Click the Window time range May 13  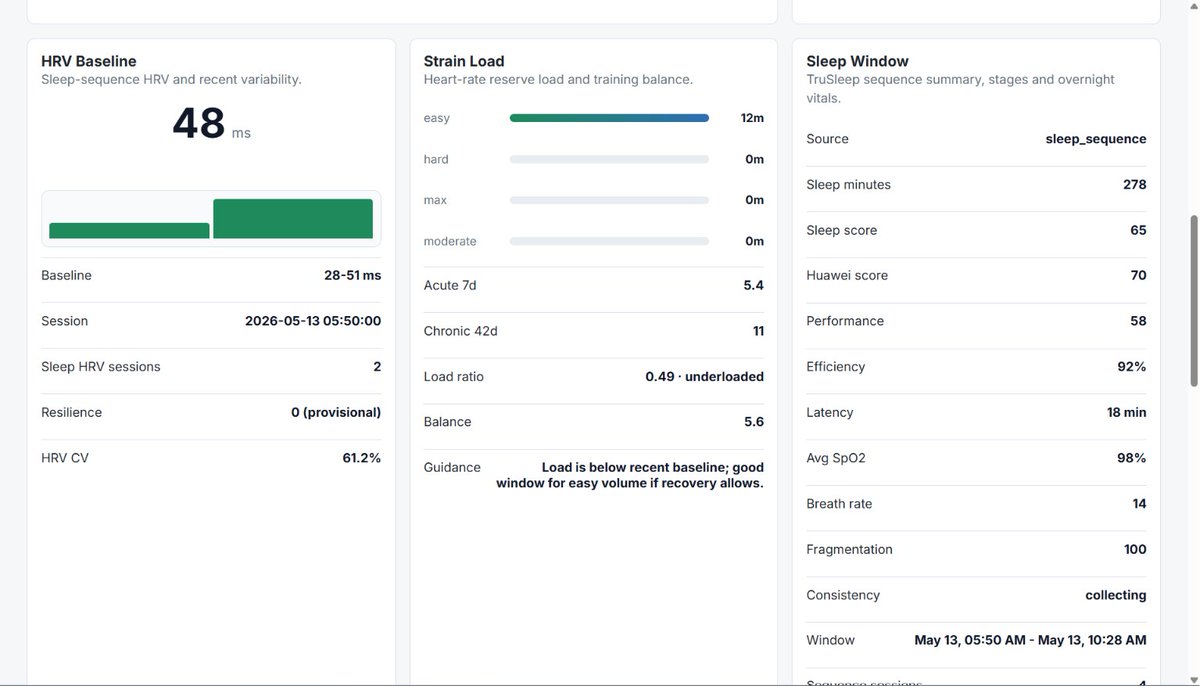click(1031, 640)
